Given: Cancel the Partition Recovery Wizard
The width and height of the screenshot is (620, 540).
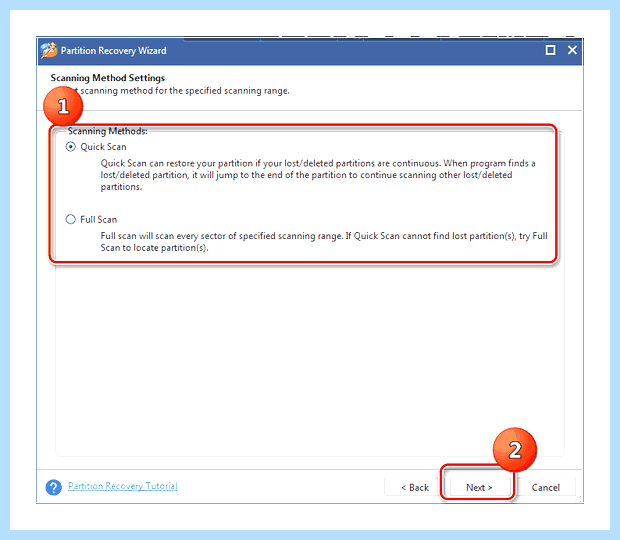Looking at the screenshot, I should 545,487.
